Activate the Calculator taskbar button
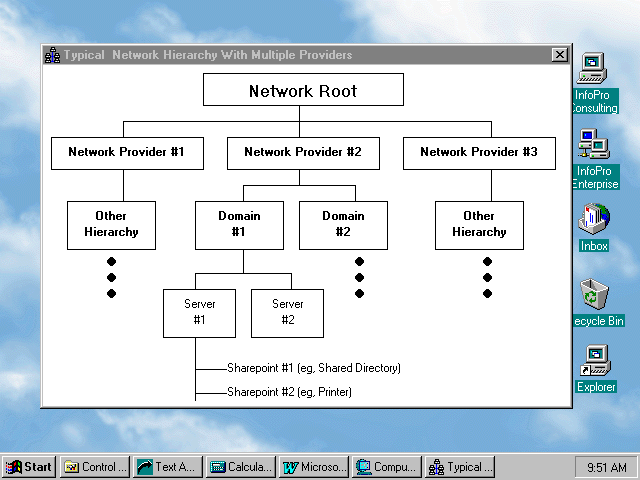Viewport: 640px width, 480px height. coord(240,467)
